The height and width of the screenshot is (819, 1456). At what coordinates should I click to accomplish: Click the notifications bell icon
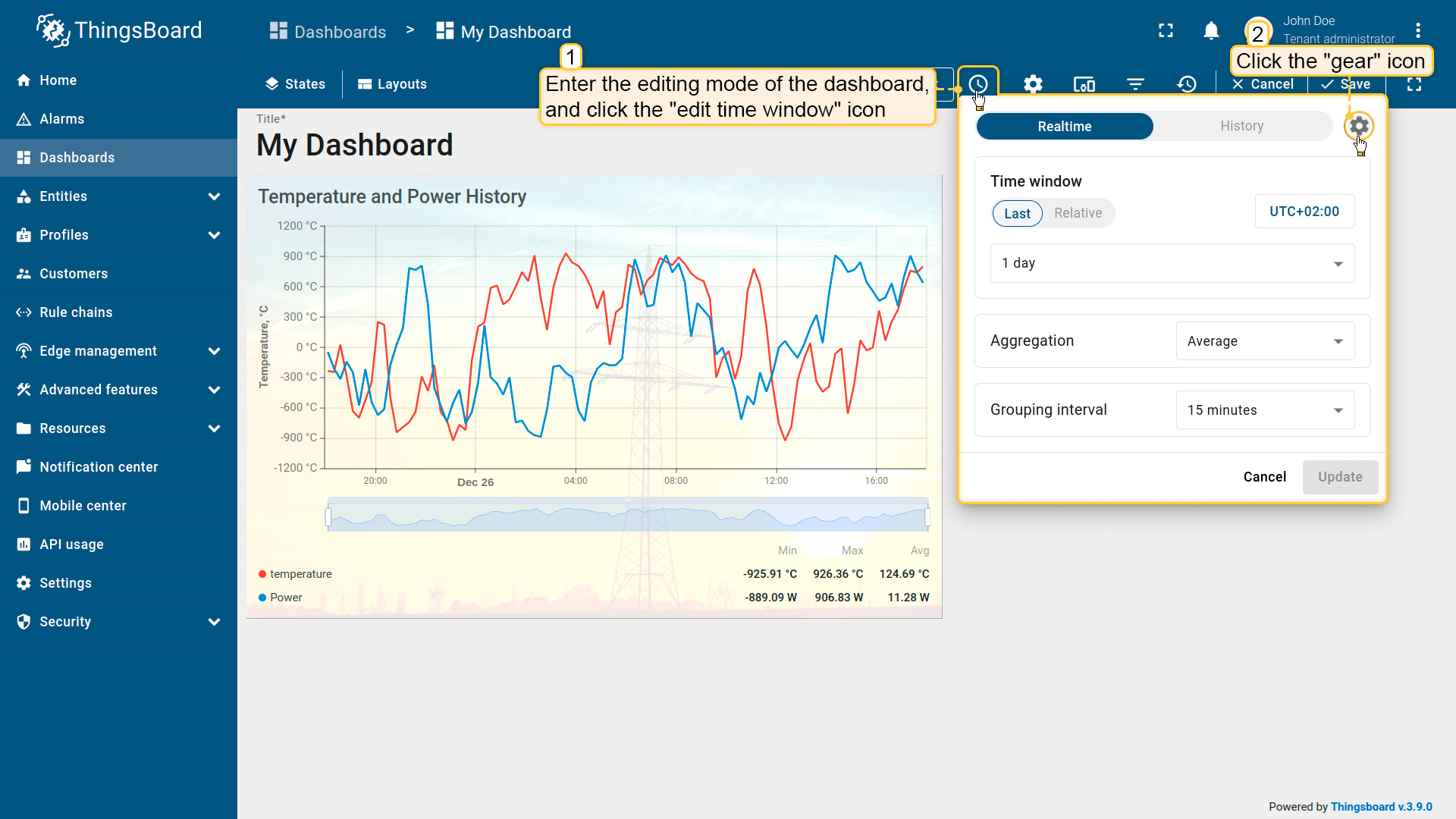[1211, 30]
